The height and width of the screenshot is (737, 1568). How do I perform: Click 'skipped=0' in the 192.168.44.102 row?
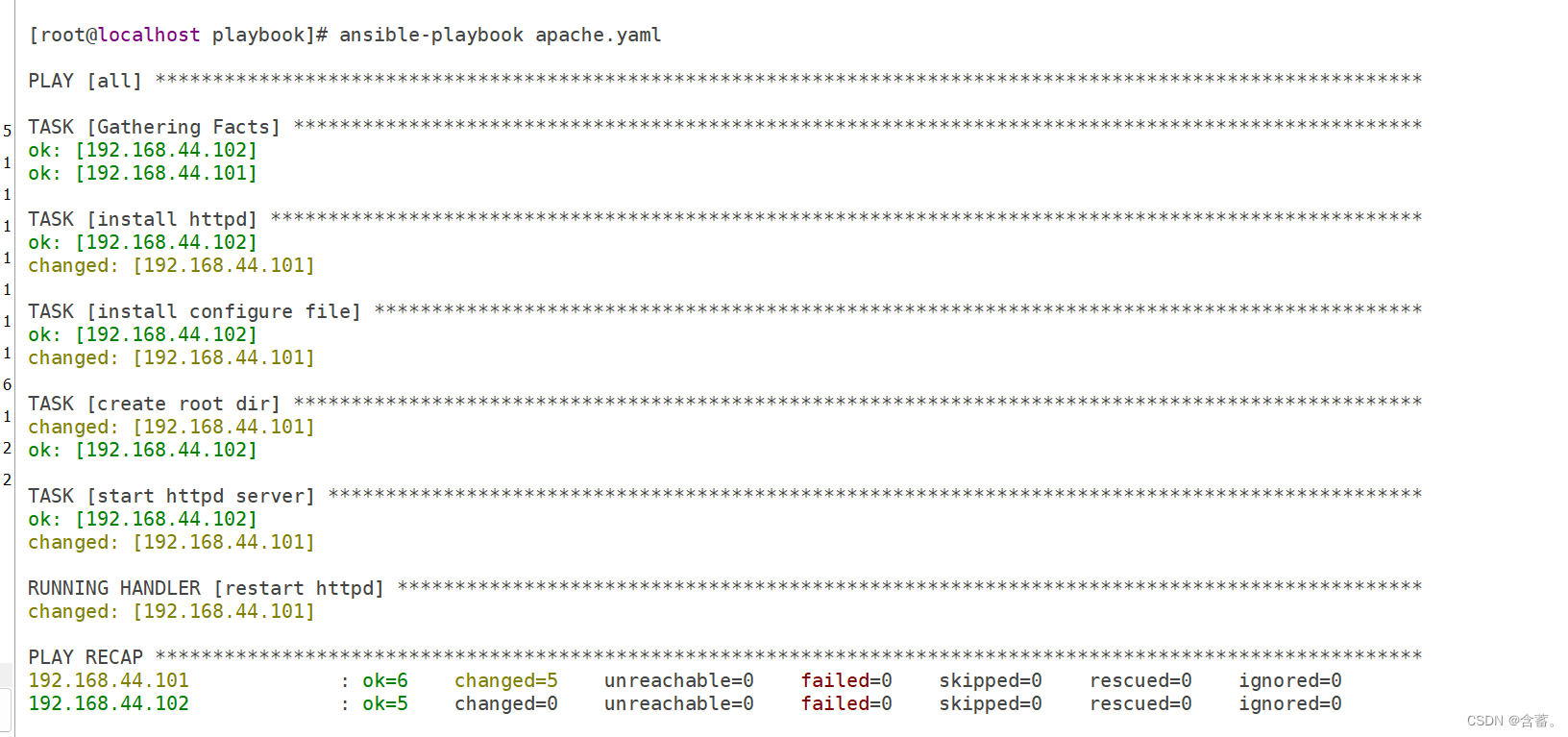click(991, 703)
